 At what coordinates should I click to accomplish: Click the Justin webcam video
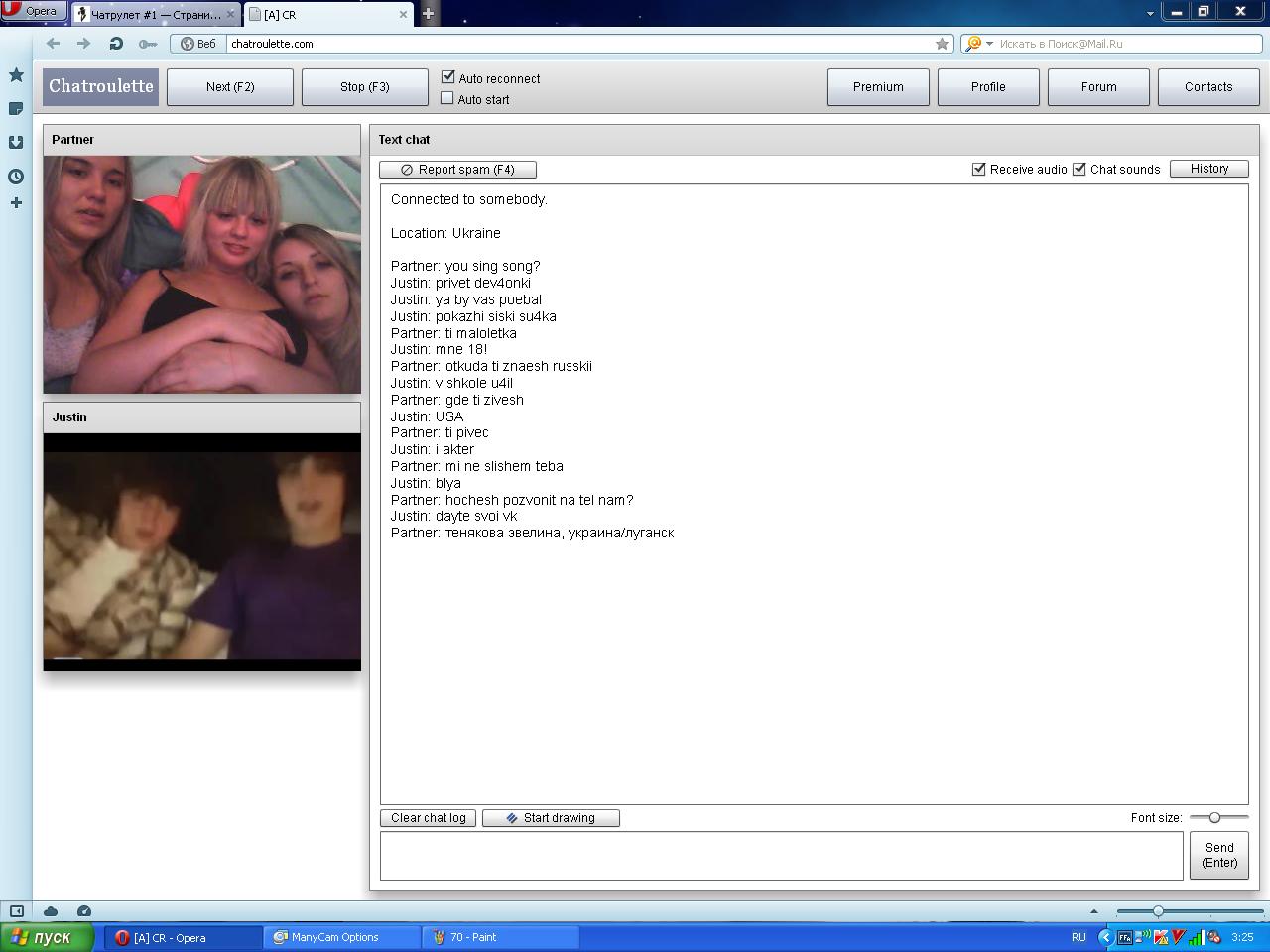(x=202, y=552)
